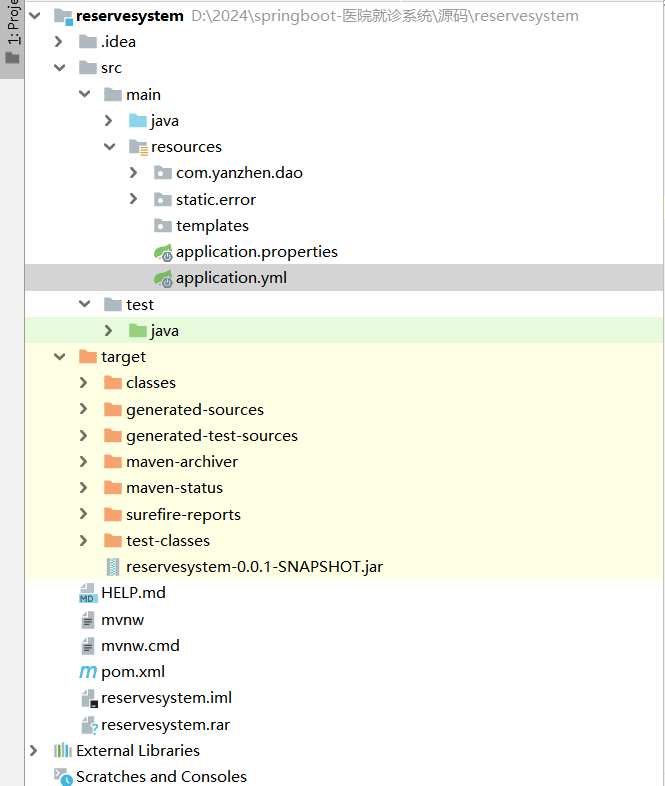Click the External Libraries icon

(x=63, y=751)
